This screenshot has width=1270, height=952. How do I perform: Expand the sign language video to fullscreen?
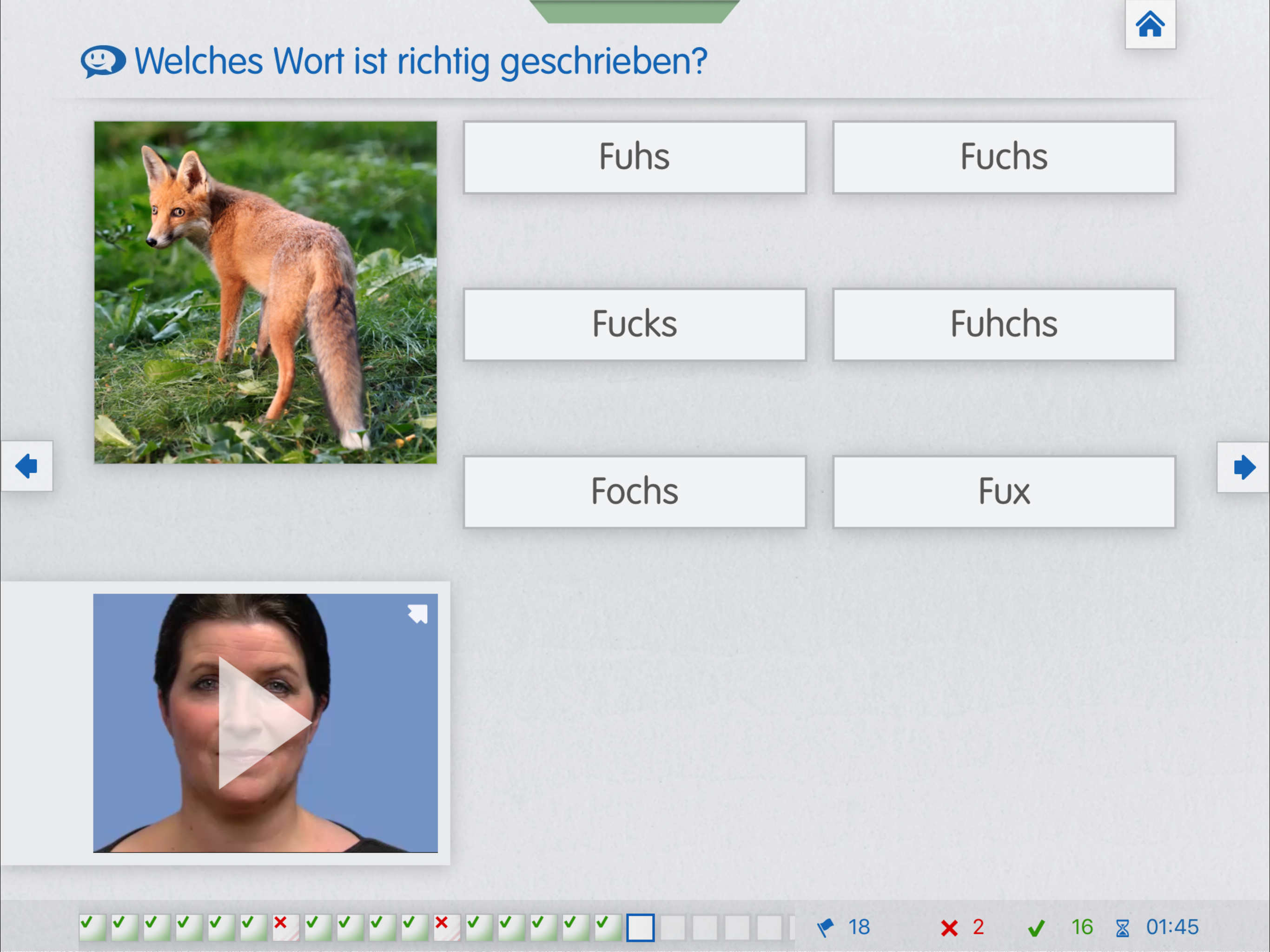click(418, 613)
